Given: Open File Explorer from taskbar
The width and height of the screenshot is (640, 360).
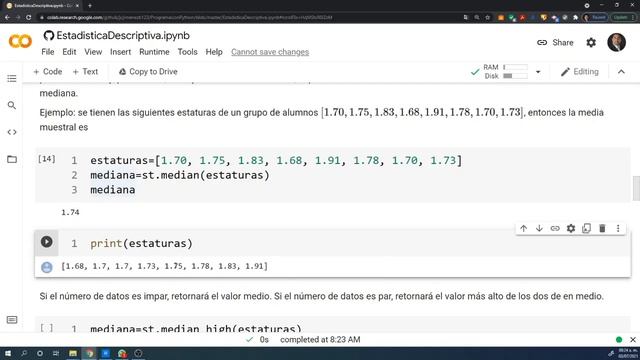Looking at the screenshot, I should pos(73,353).
